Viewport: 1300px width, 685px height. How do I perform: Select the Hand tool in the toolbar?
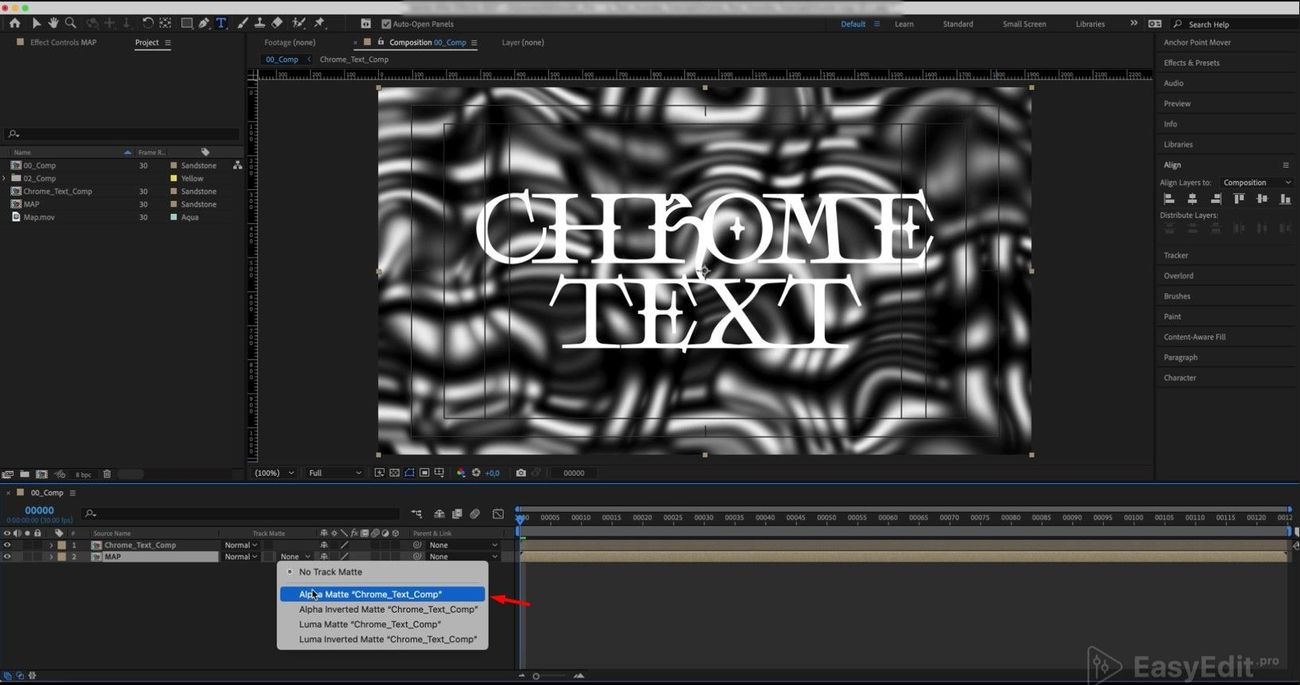pos(53,23)
